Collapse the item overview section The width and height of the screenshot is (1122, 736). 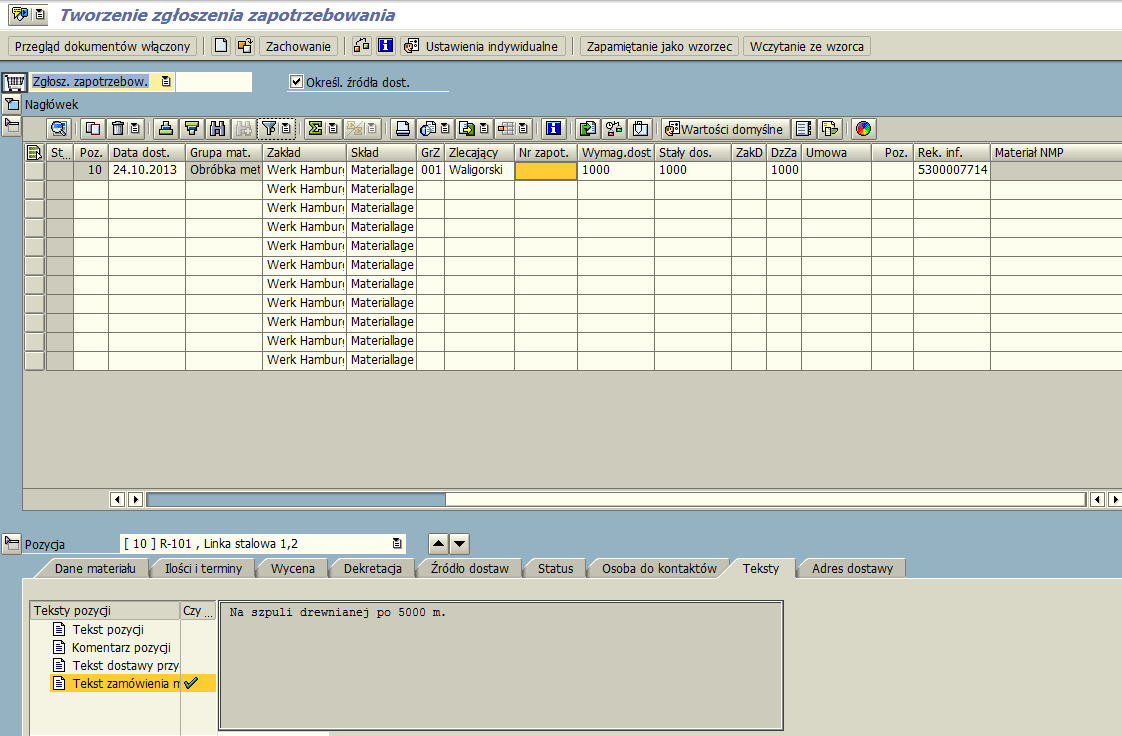tap(12, 126)
